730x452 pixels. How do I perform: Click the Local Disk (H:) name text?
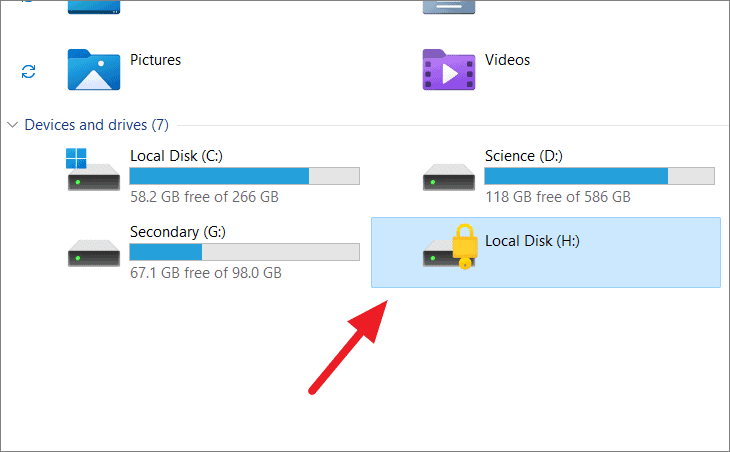coord(532,241)
